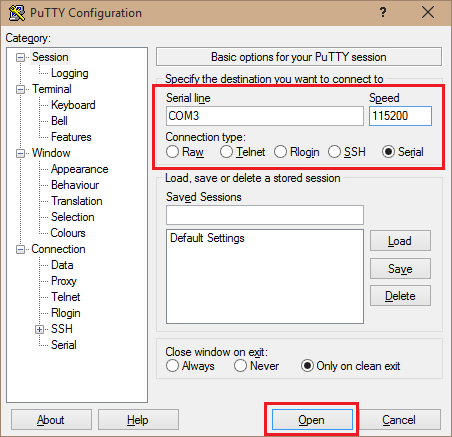Collapse the Connection category node
The width and height of the screenshot is (452, 437).
[x=20, y=249]
